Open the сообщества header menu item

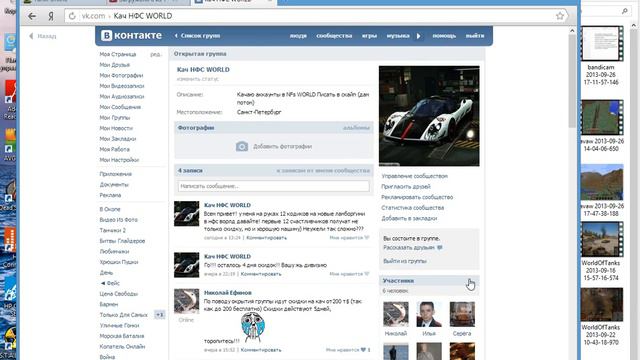[334, 36]
